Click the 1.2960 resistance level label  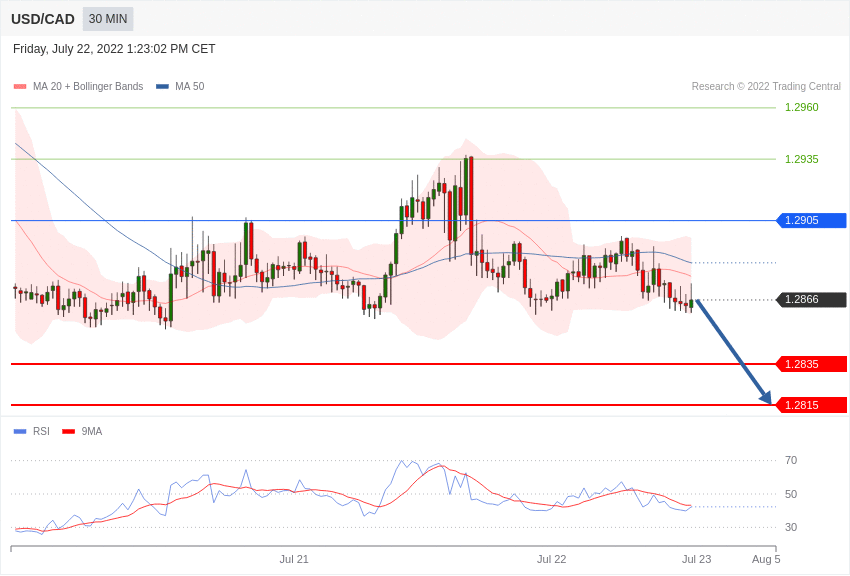tap(802, 107)
